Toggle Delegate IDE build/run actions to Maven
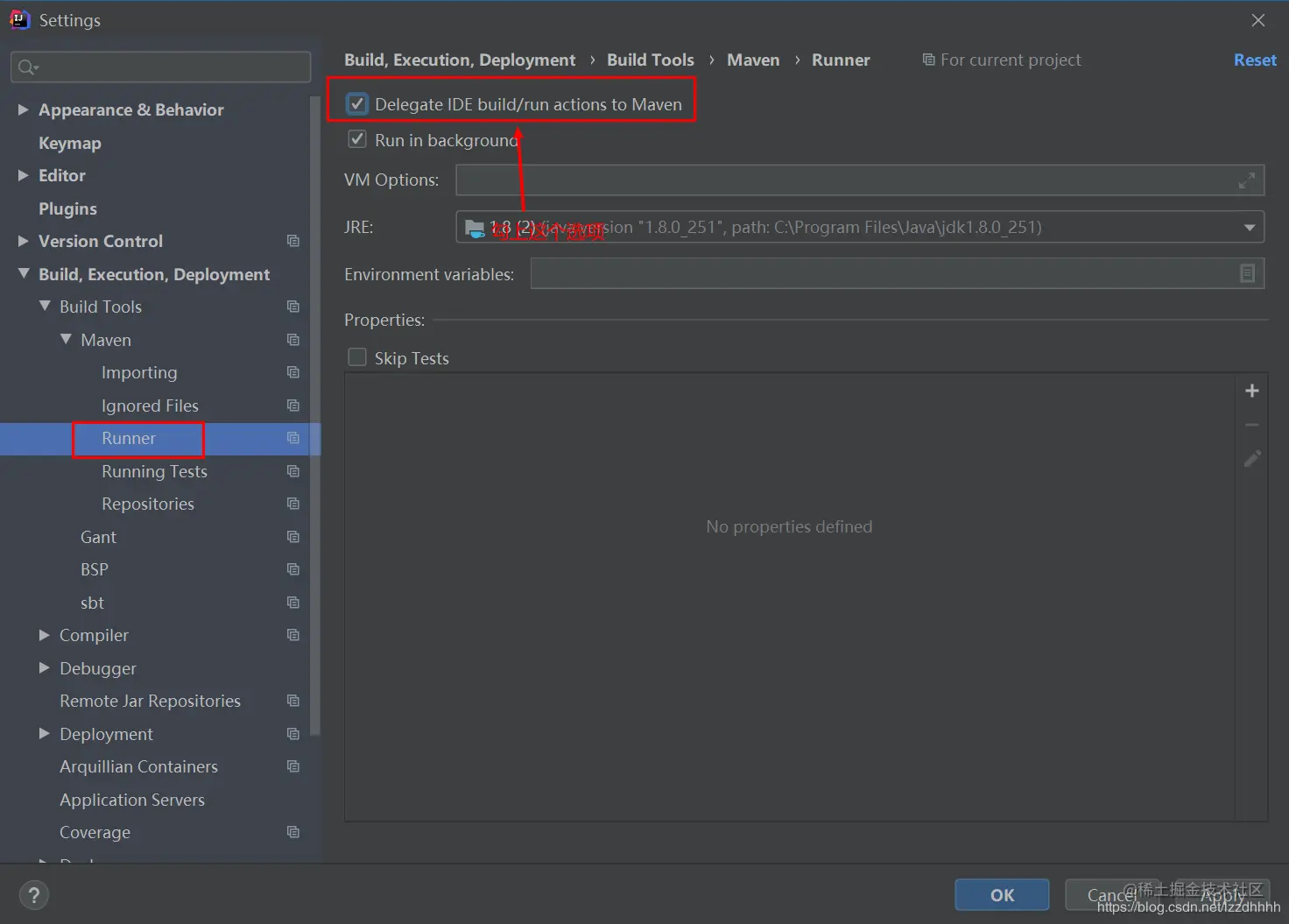The image size is (1289, 924). (x=357, y=104)
